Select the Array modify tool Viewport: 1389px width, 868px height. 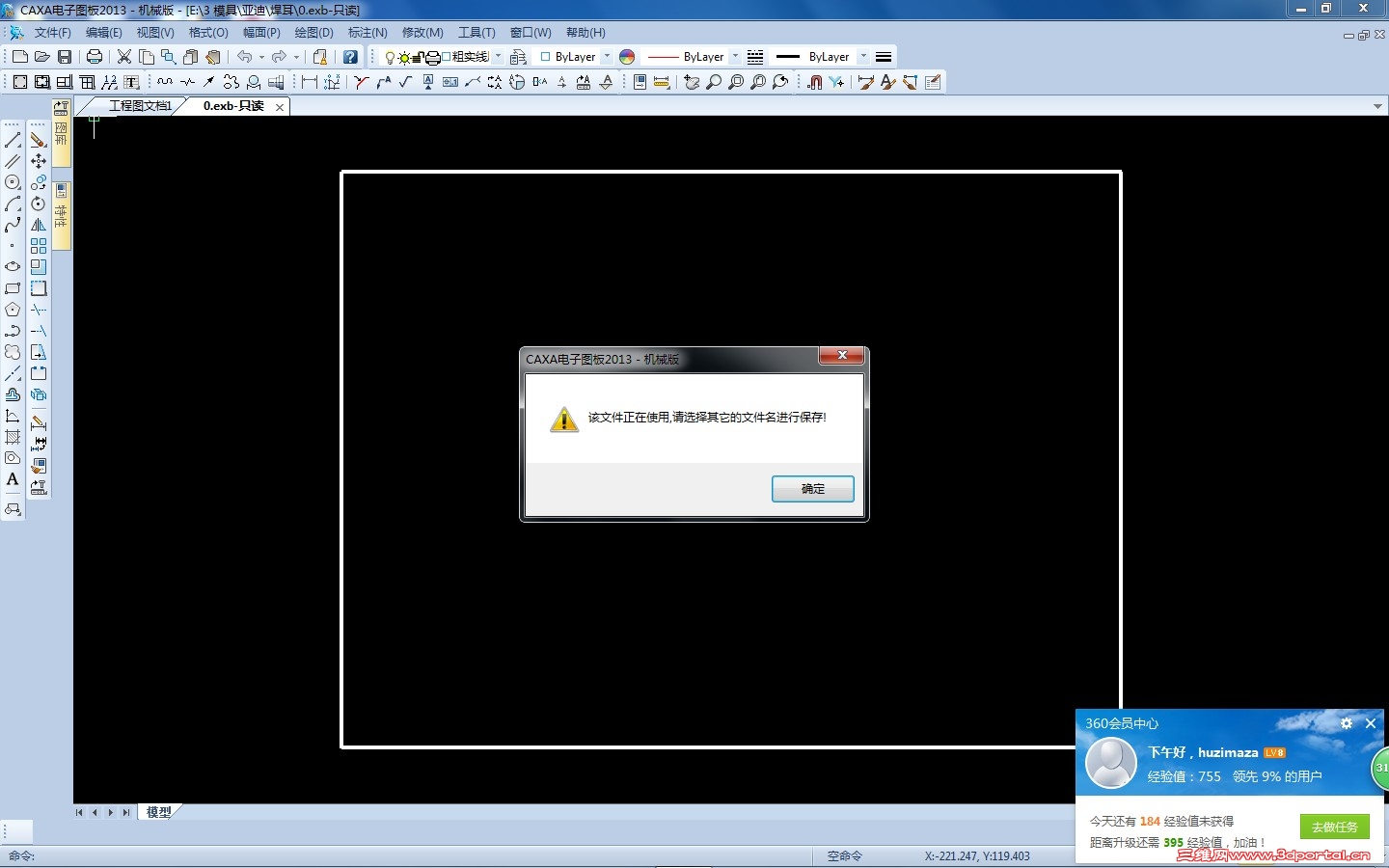pos(39,246)
